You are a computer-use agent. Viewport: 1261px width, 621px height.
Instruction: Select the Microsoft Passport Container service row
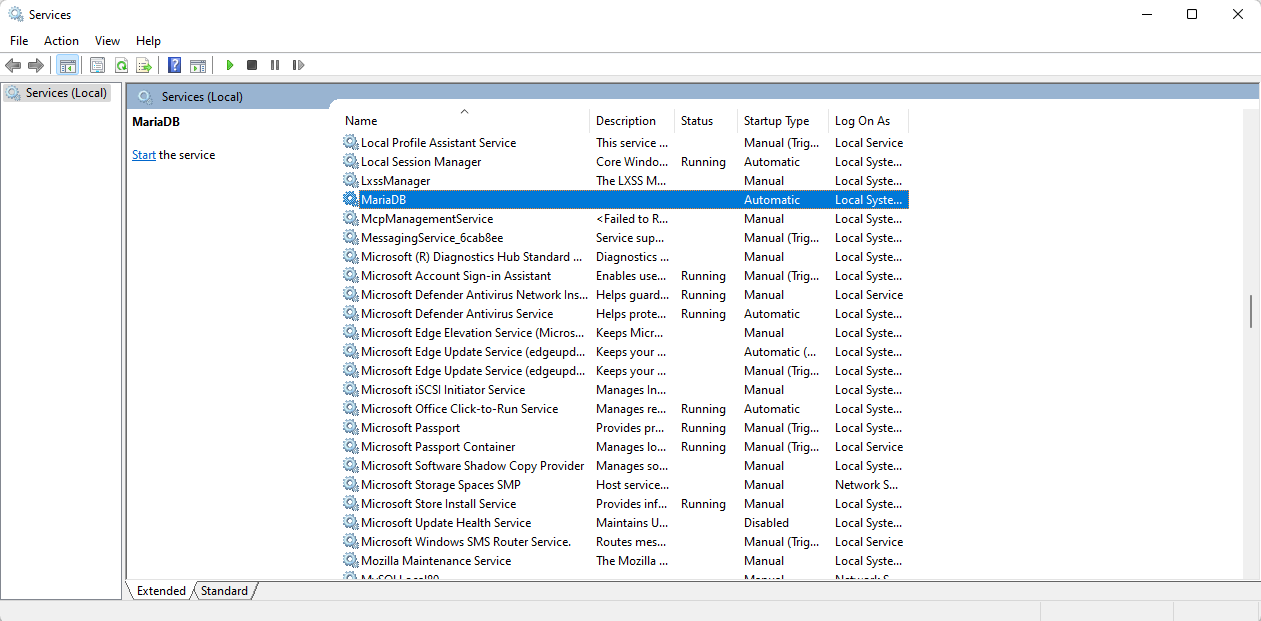tap(438, 447)
